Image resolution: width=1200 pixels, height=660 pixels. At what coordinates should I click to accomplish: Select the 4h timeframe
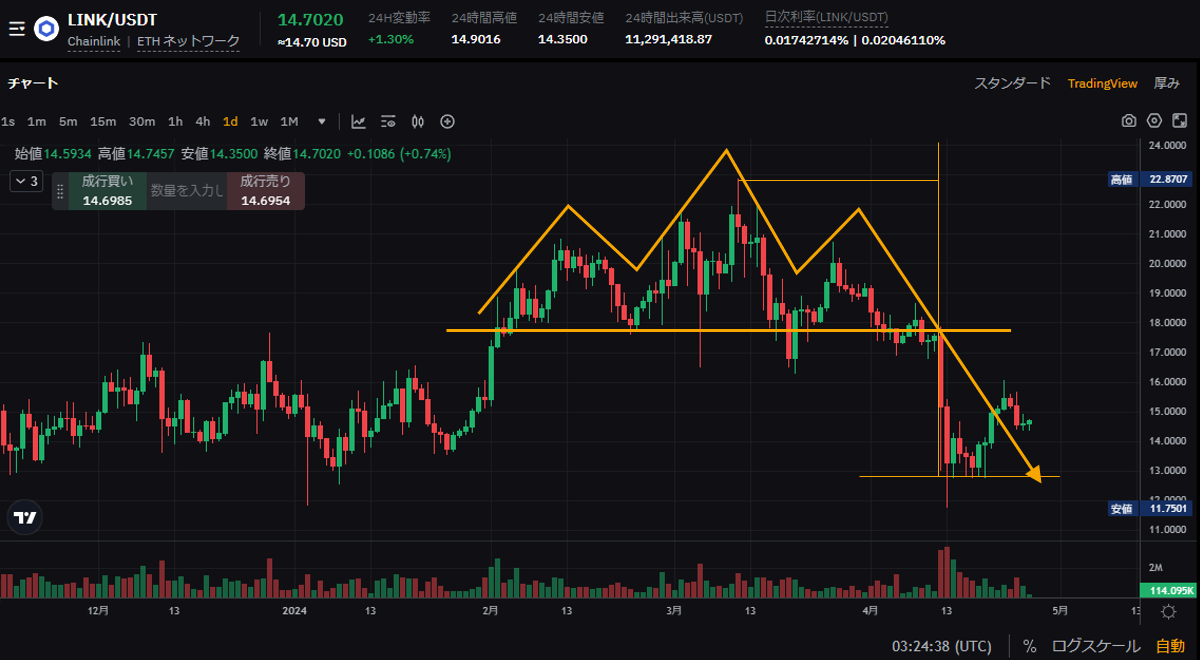pos(203,122)
